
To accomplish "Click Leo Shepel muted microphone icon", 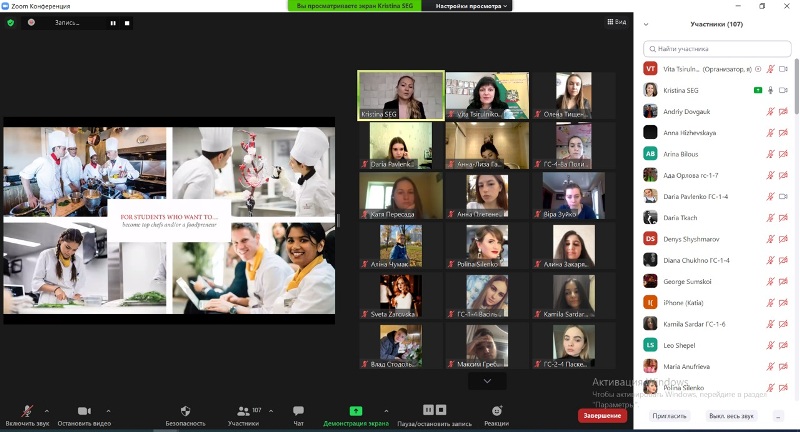I will (x=770, y=345).
